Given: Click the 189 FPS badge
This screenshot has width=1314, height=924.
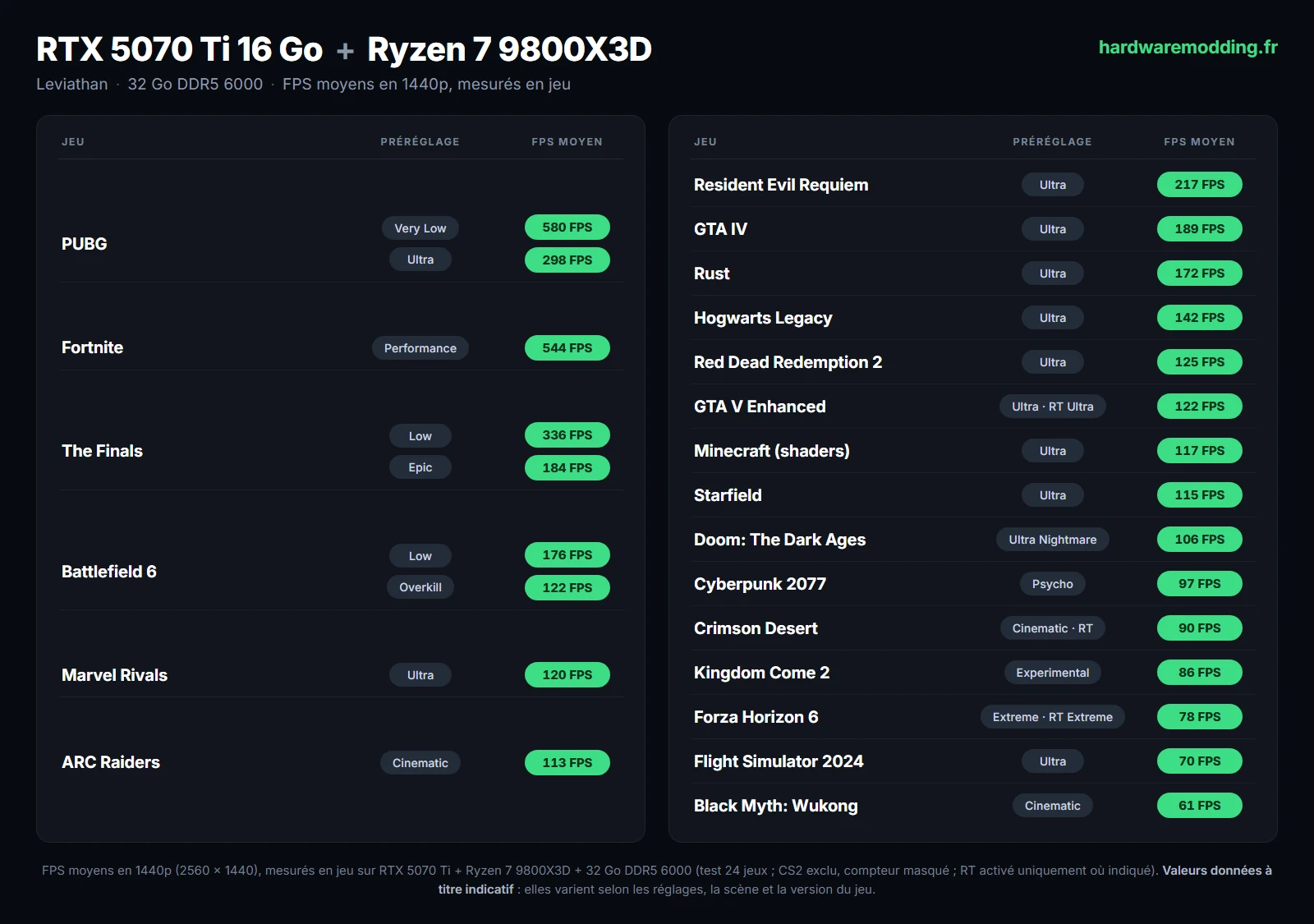Looking at the screenshot, I should pyautogui.click(x=1199, y=229).
